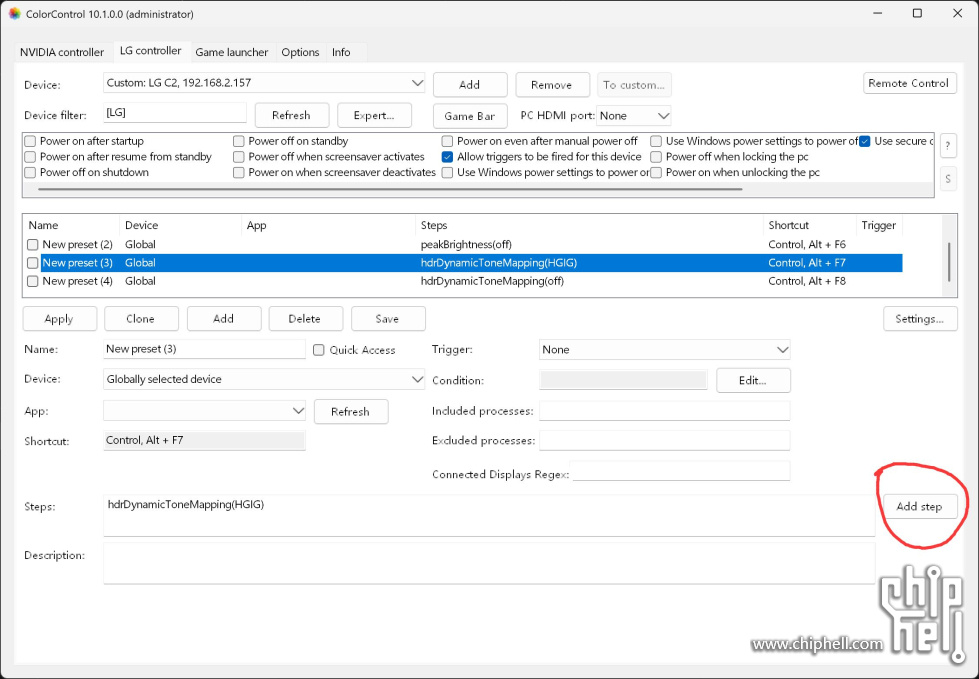
Task: Click the Description text box
Action: coord(489,564)
